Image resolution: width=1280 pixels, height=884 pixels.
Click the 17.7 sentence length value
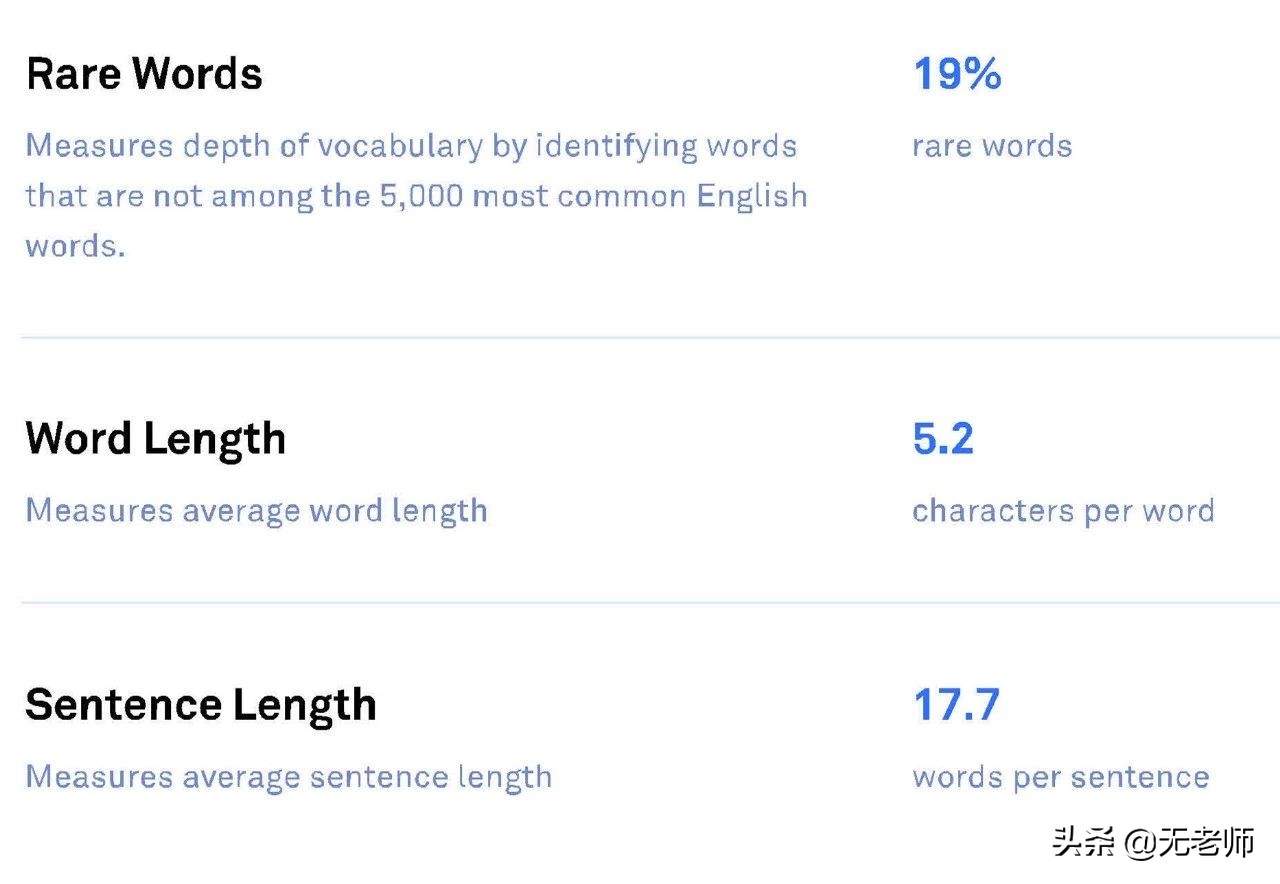tap(956, 705)
